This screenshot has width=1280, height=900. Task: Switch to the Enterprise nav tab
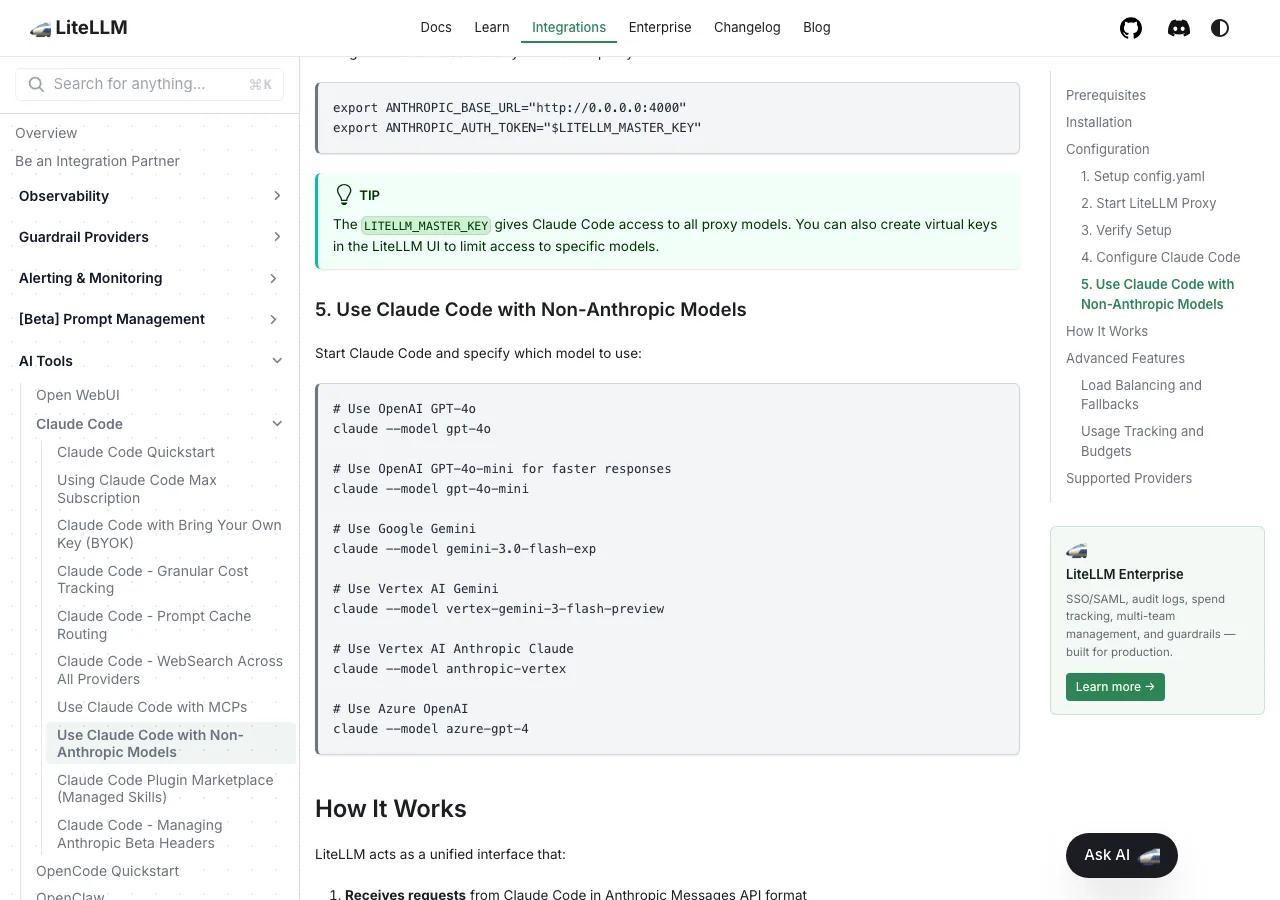[x=660, y=27]
